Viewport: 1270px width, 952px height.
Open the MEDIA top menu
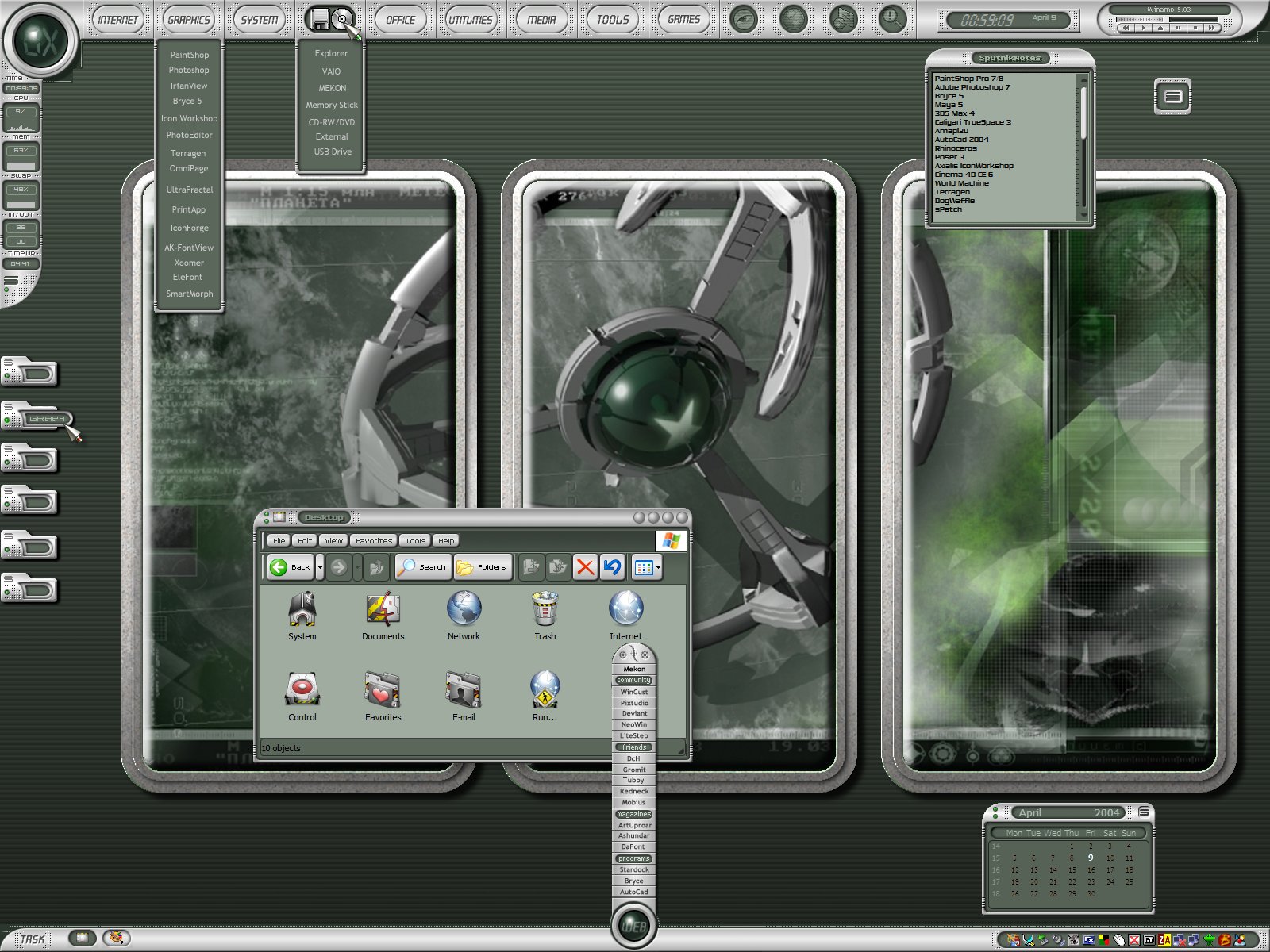point(542,20)
